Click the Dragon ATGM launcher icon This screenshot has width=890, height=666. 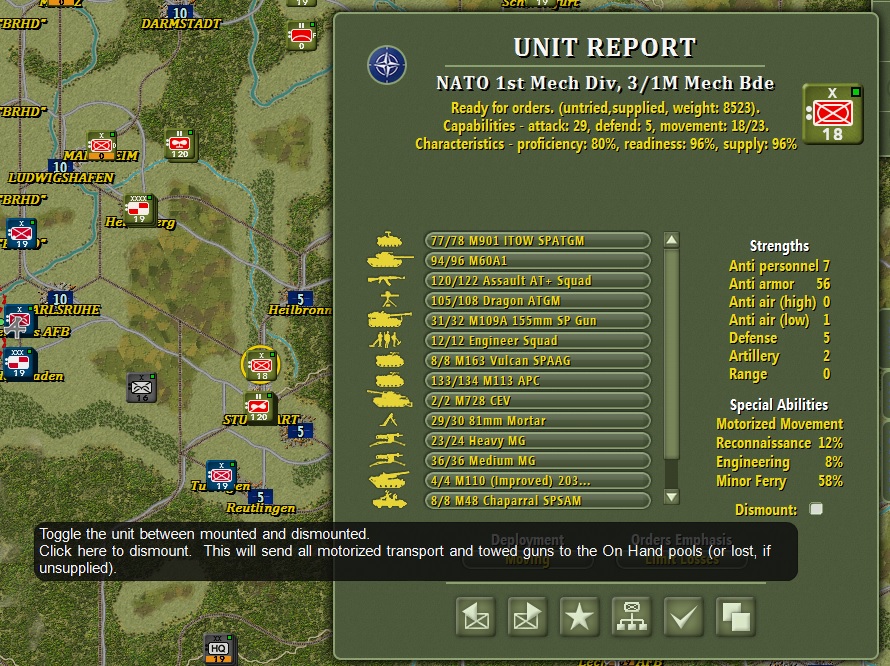(x=389, y=299)
